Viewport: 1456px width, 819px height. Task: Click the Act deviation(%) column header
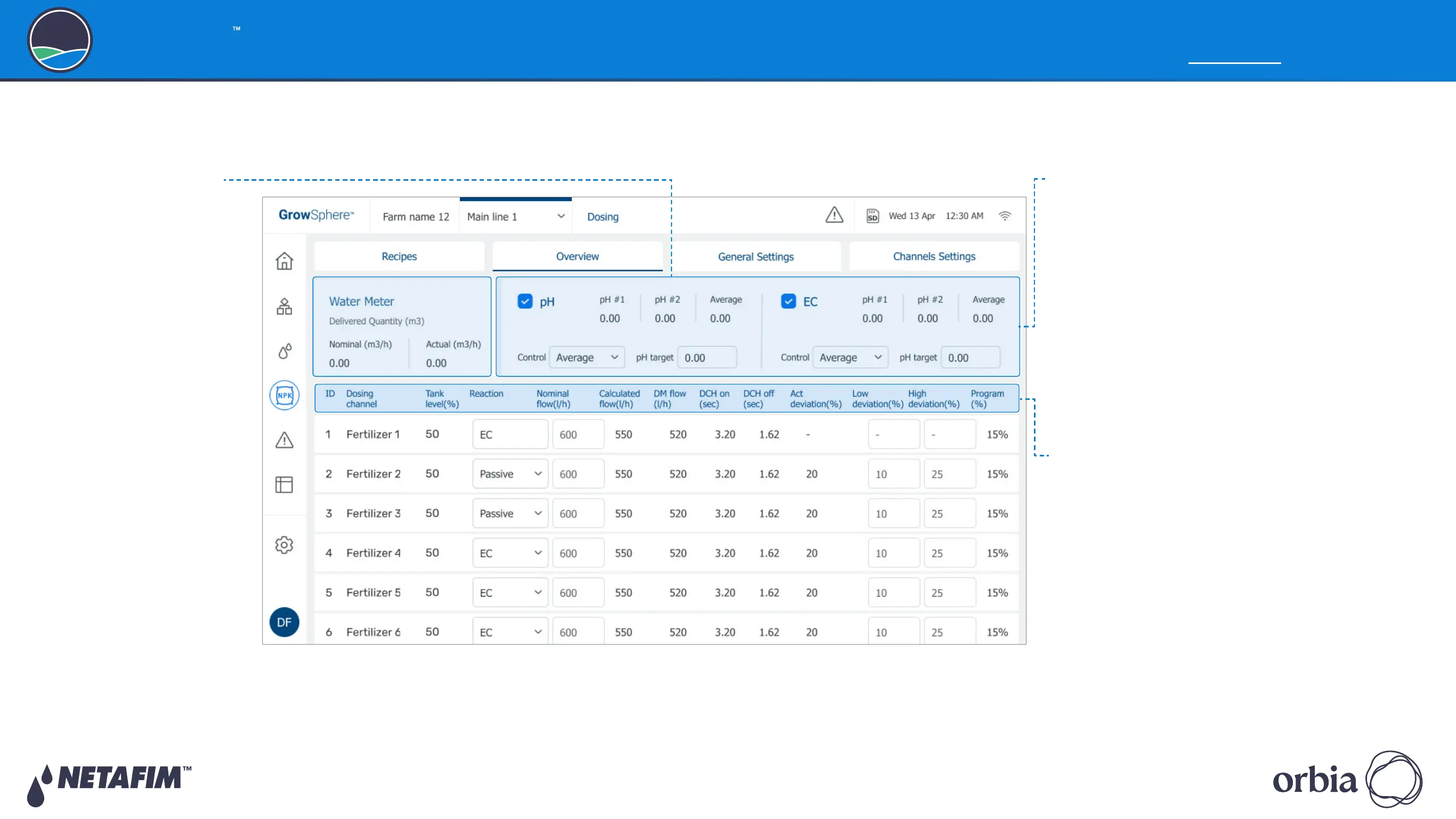click(x=815, y=398)
